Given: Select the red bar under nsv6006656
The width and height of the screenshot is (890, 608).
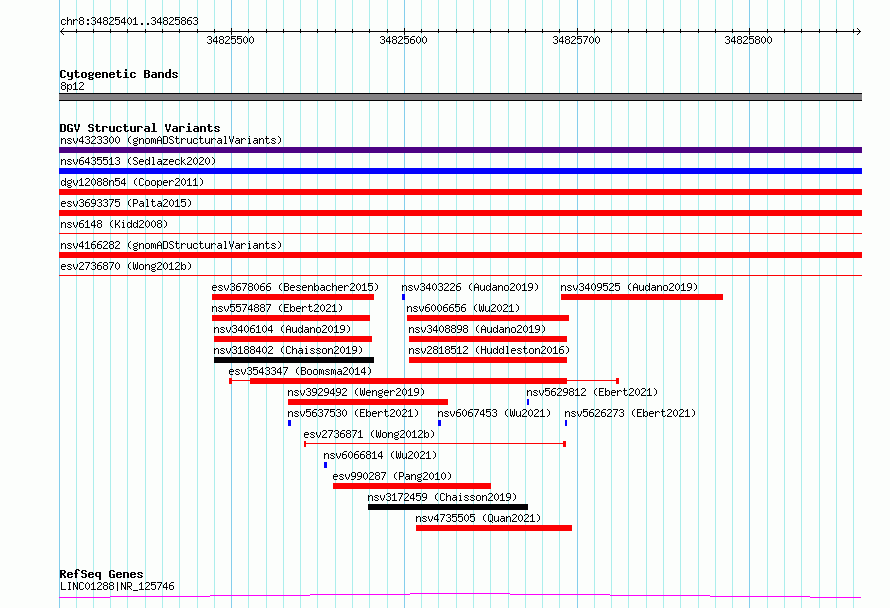Looking at the screenshot, I should (x=488, y=318).
